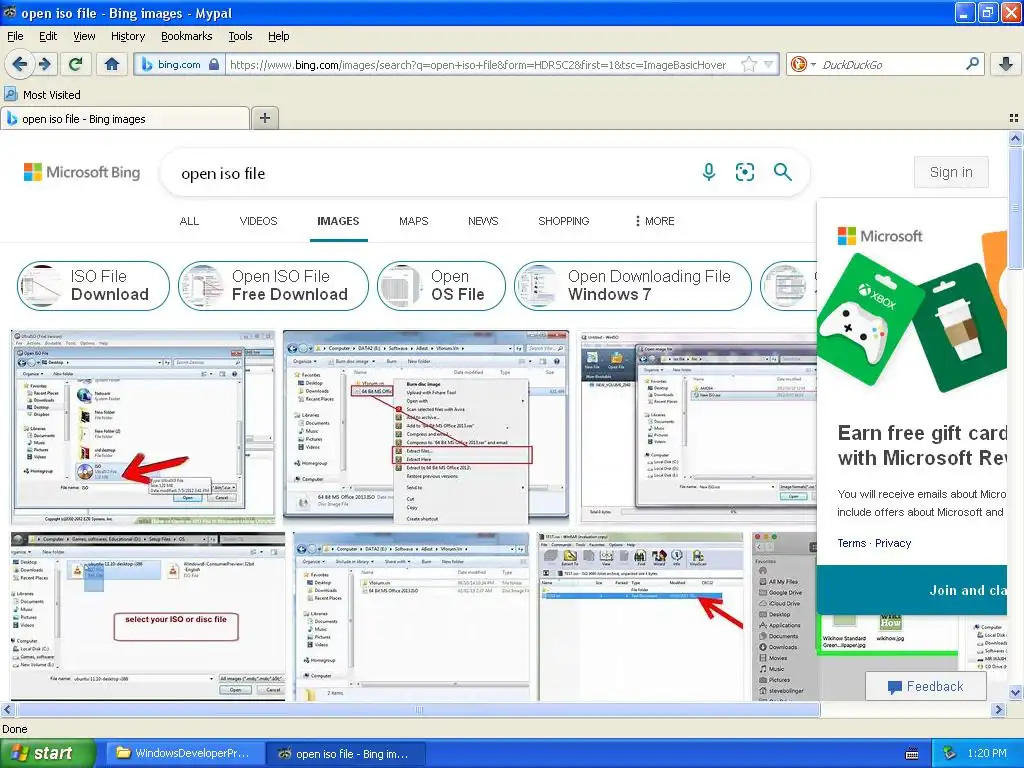Click the 'Join and claim' ad button
Screen dimensions: 1024x768
click(x=912, y=590)
